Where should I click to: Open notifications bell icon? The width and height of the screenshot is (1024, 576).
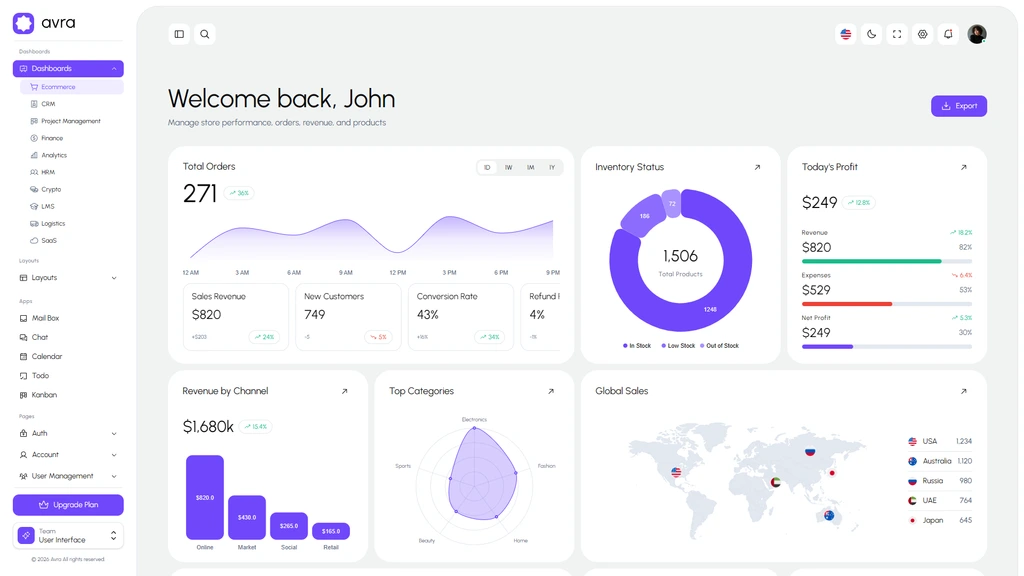coord(948,34)
